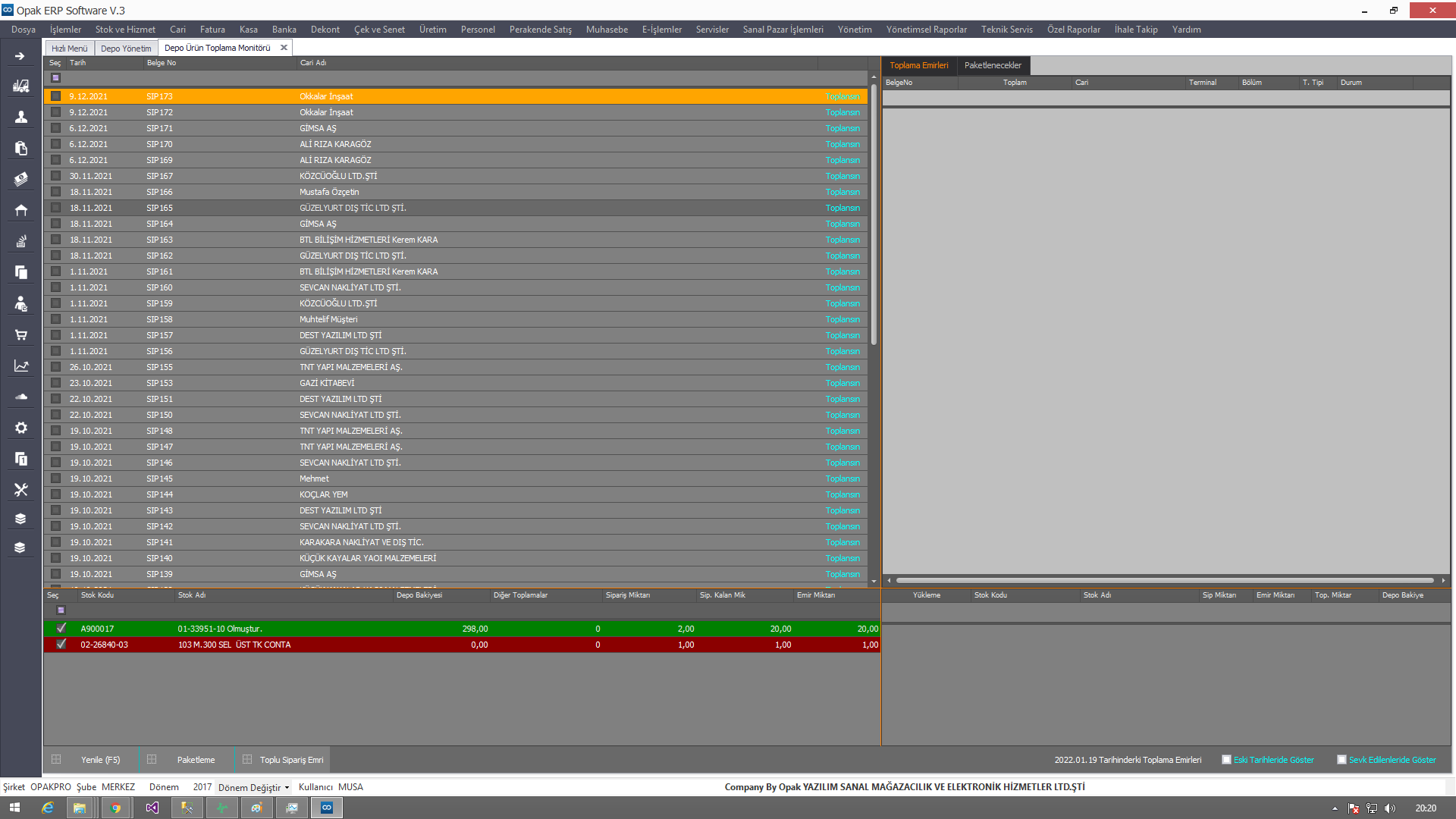Open the person account icon in sidebar
This screenshot has width=1456, height=819.
click(x=20, y=117)
